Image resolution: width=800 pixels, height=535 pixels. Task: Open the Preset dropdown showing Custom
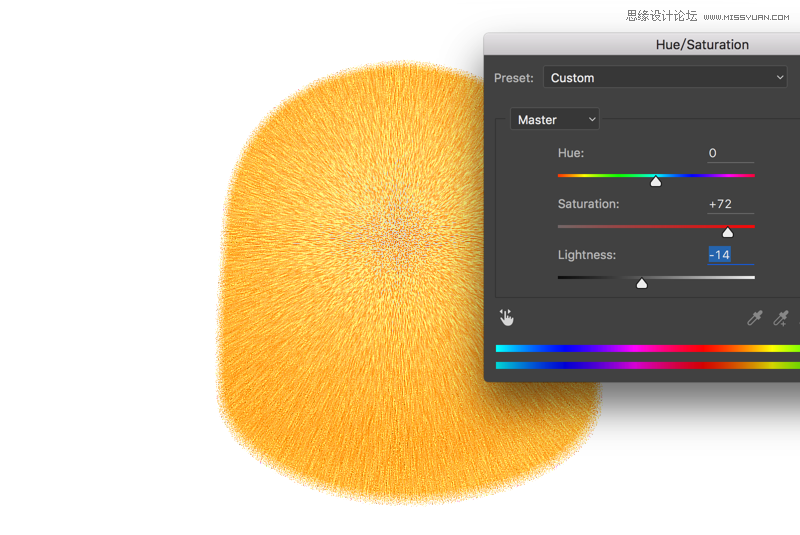click(665, 78)
